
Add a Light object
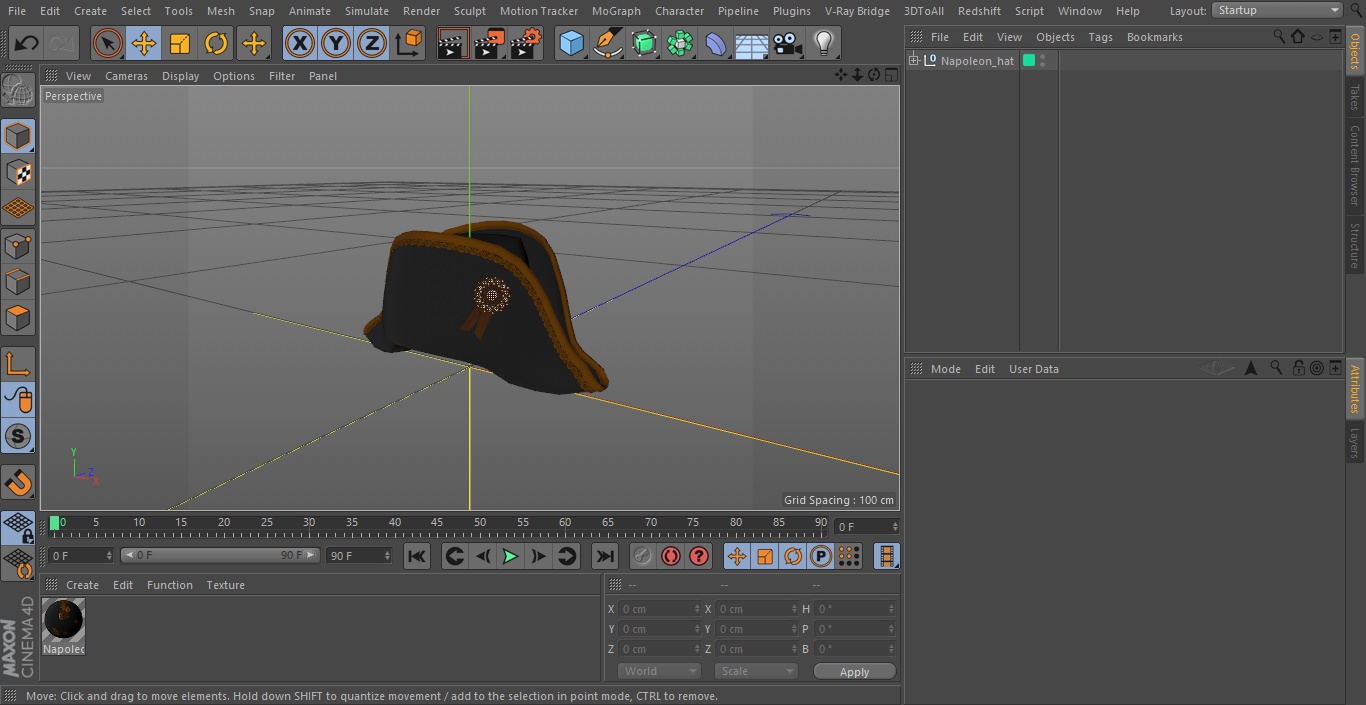(824, 44)
